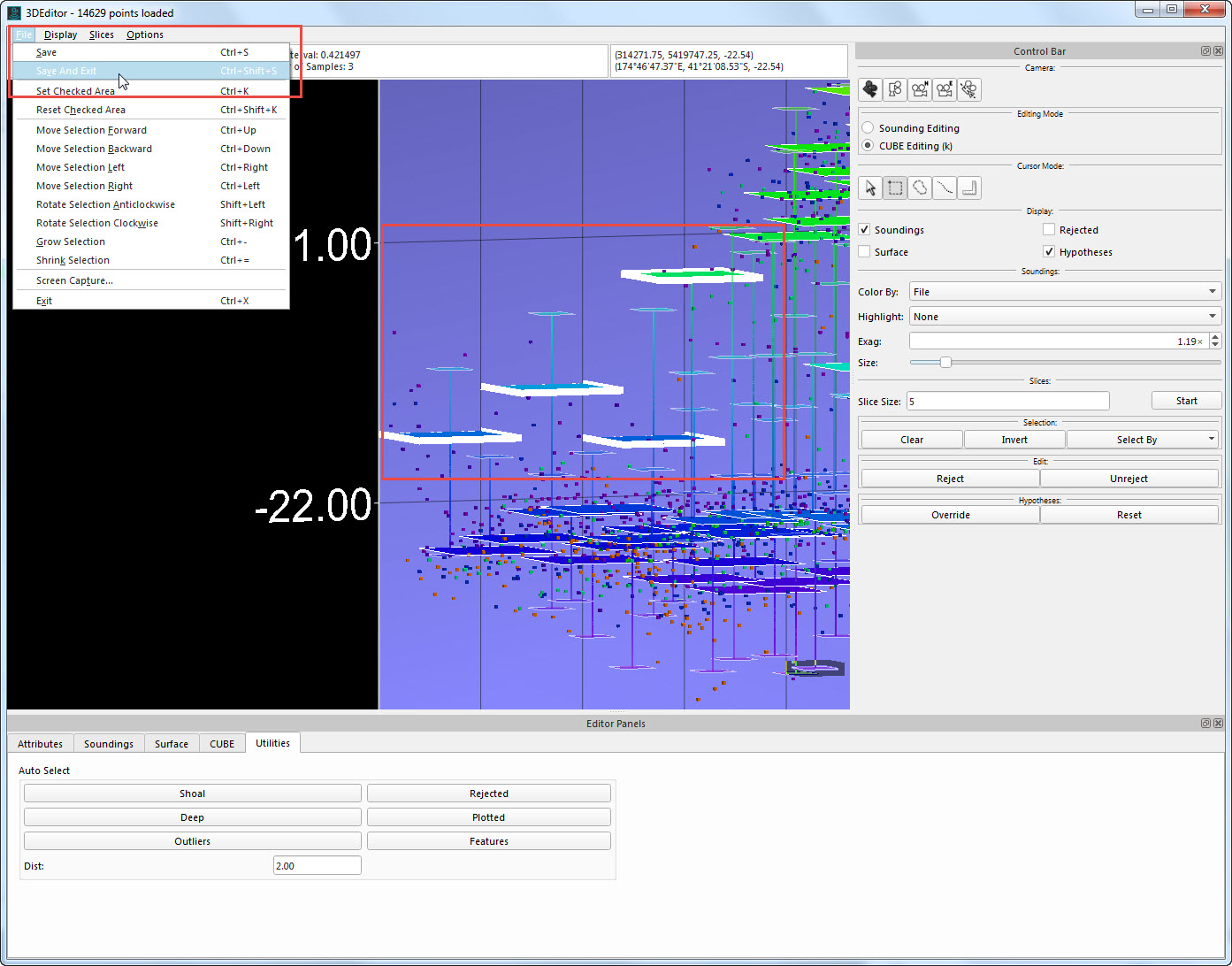Select the ruler measure cursor mode
The image size is (1232, 966).
point(969,188)
